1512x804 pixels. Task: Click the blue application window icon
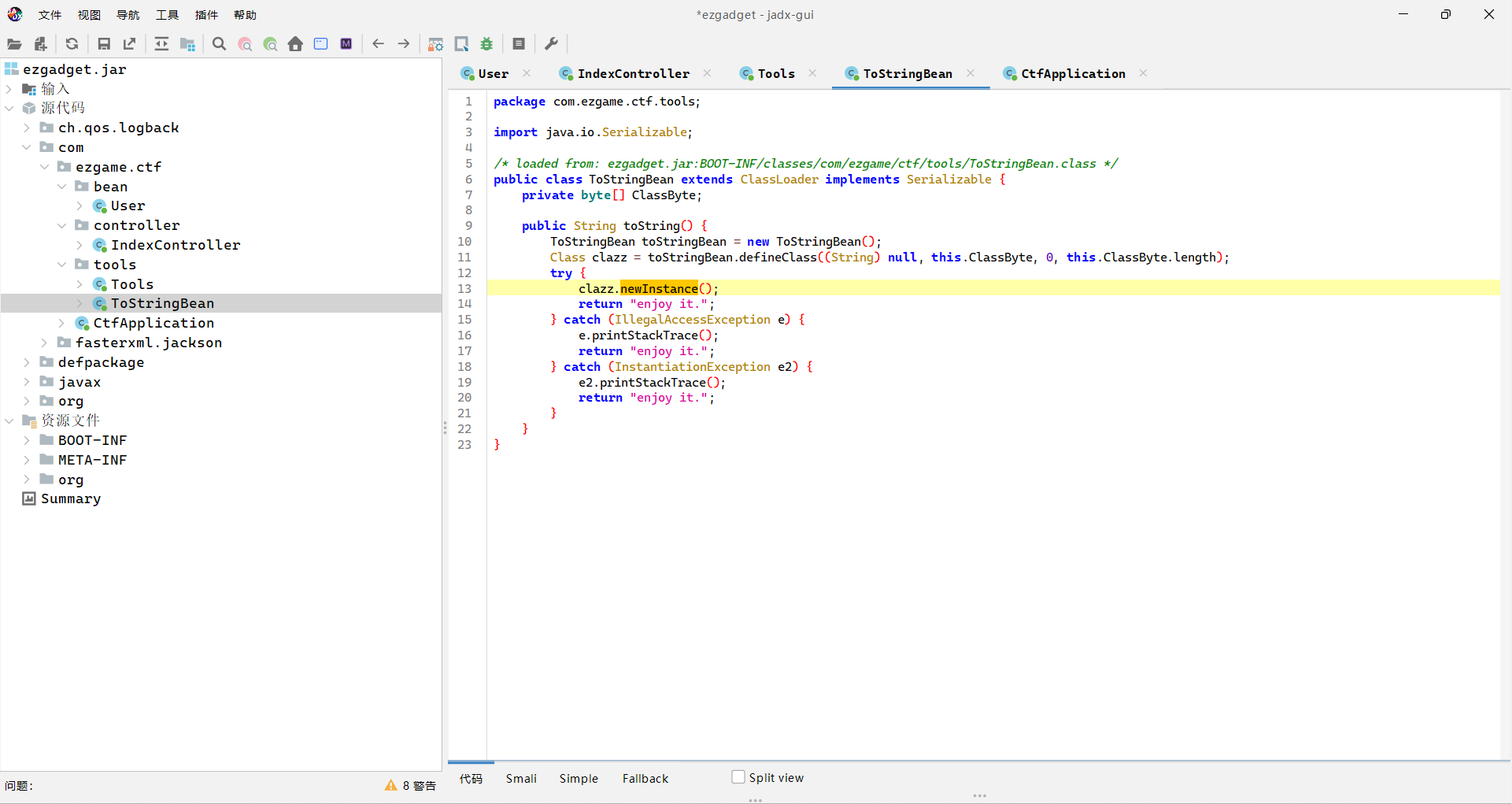click(x=320, y=44)
